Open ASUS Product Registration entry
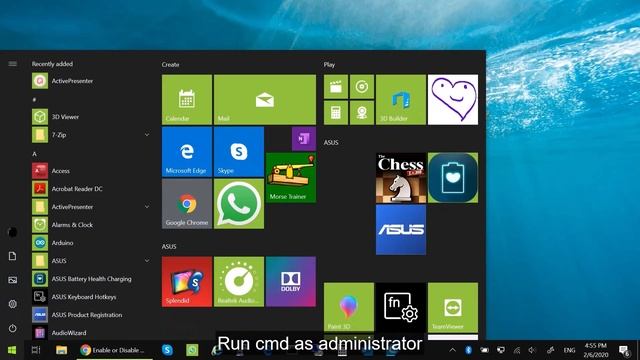This screenshot has height=360, width=640. click(91, 315)
